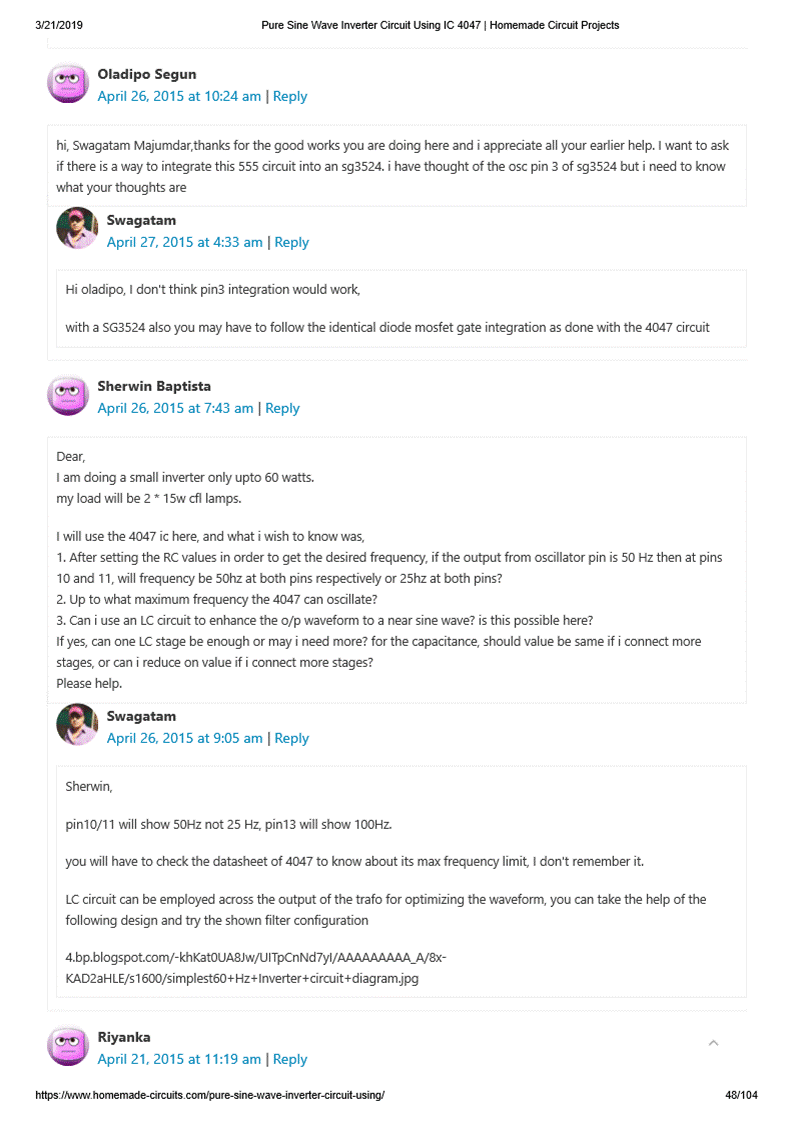
Task: Click the Oladipo Segun author name
Action: [147, 75]
